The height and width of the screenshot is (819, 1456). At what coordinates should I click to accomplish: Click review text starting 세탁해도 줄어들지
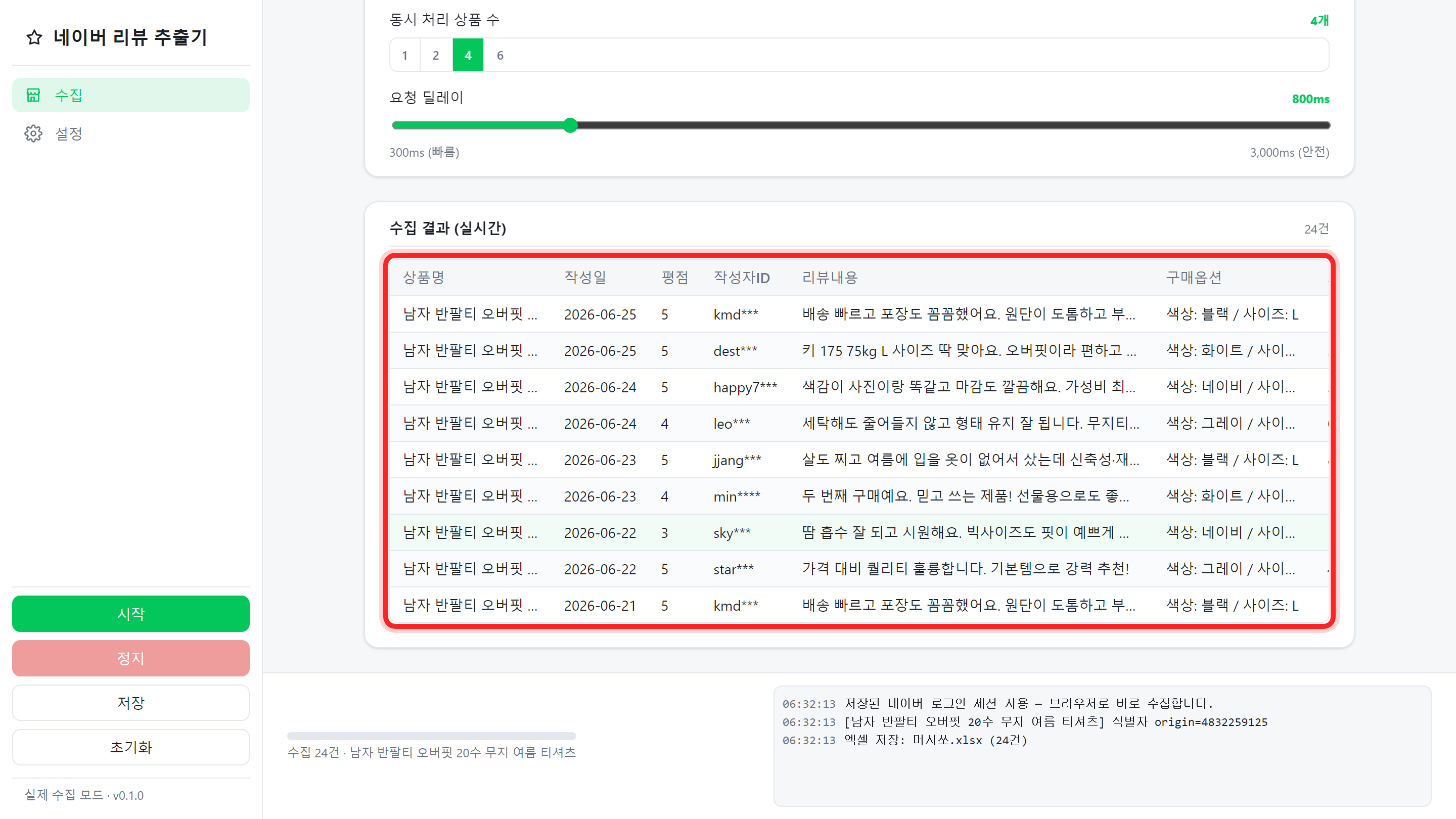pos(971,423)
